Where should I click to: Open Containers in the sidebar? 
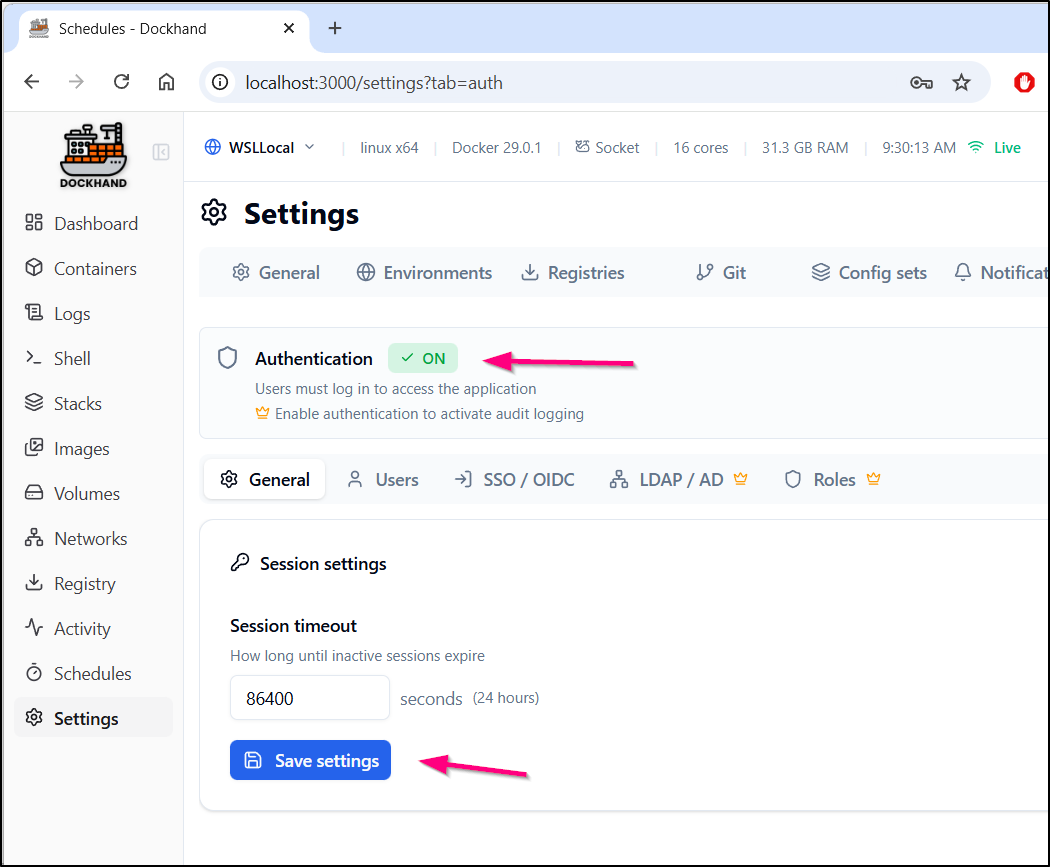coord(94,268)
